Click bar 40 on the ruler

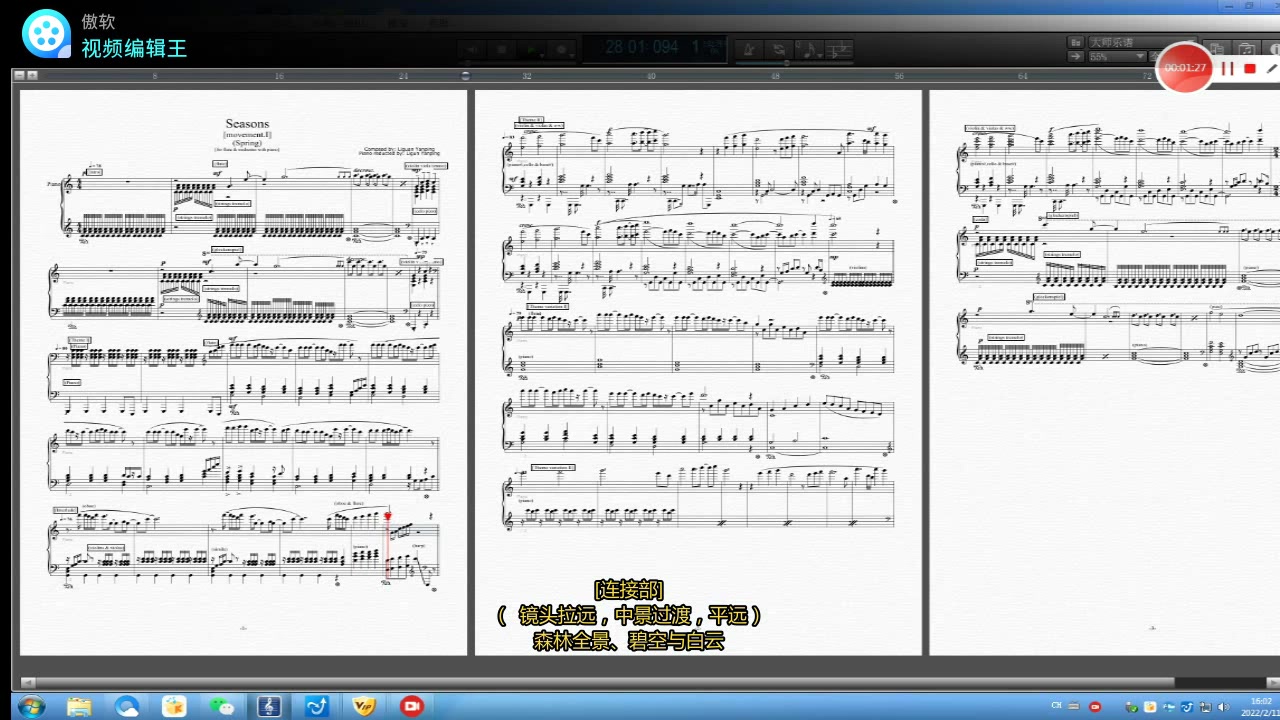coord(651,76)
